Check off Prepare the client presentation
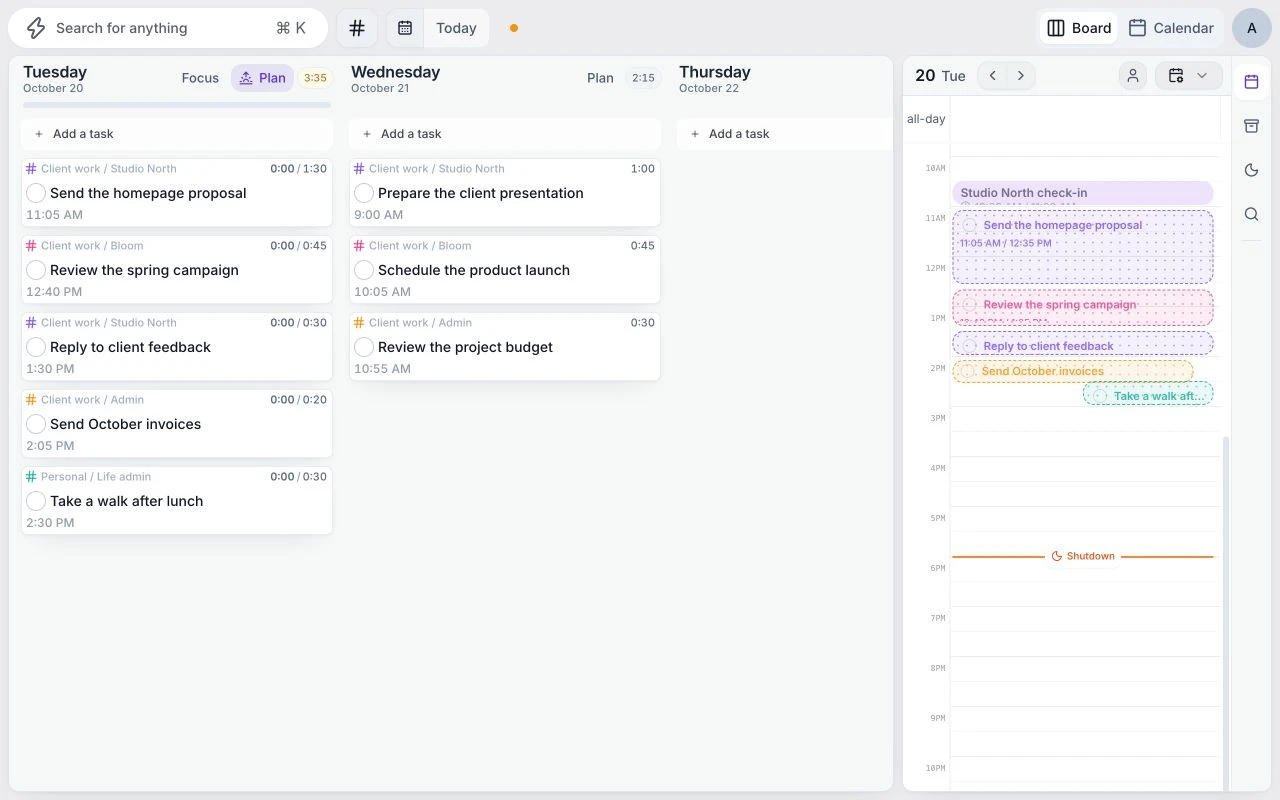Viewport: 1280px width, 800px height. pos(364,193)
